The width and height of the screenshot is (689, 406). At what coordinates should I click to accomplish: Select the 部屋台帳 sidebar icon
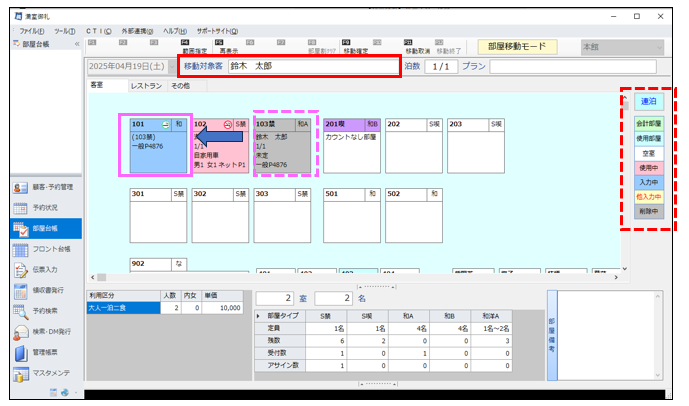(x=22, y=229)
